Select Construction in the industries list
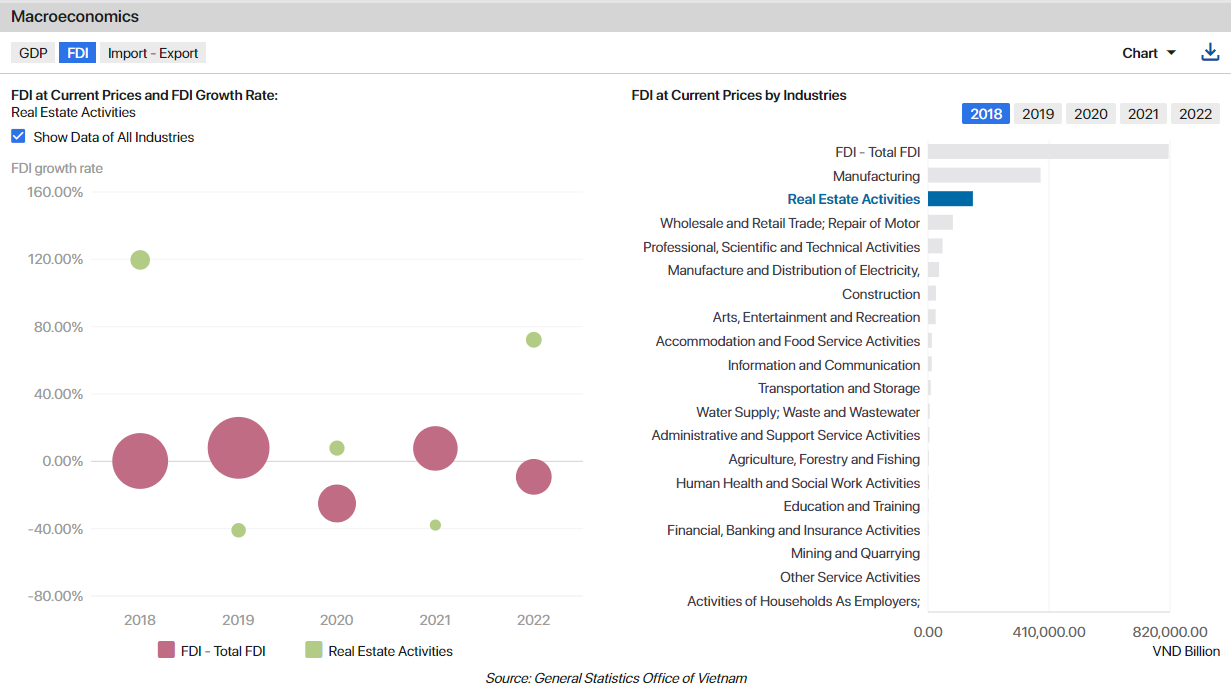Viewport: 1231px width, 689px height. point(880,294)
